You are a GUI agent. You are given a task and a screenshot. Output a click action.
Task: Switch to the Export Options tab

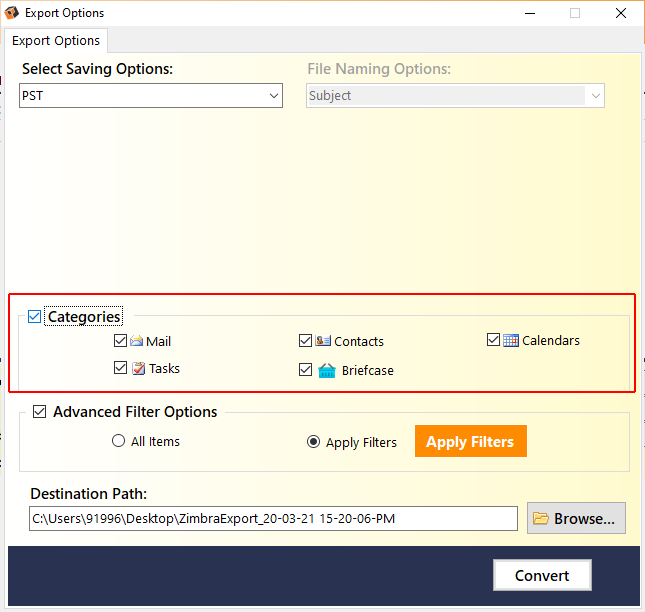coord(56,41)
